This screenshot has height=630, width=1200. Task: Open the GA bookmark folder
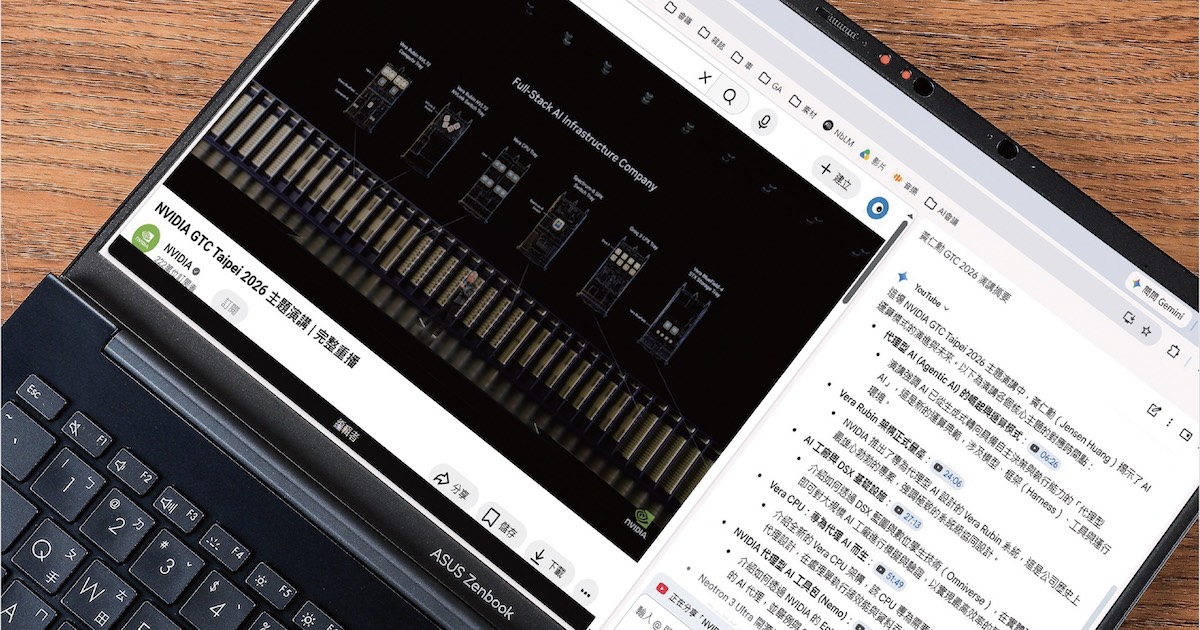pos(772,84)
